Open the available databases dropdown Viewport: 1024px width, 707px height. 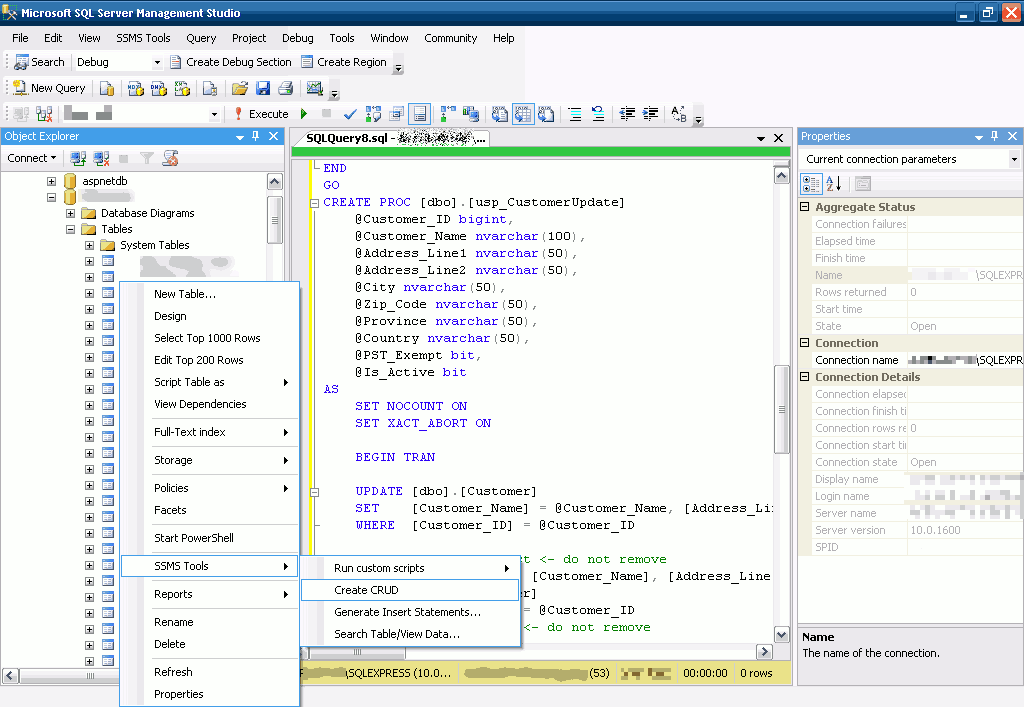click(x=214, y=115)
